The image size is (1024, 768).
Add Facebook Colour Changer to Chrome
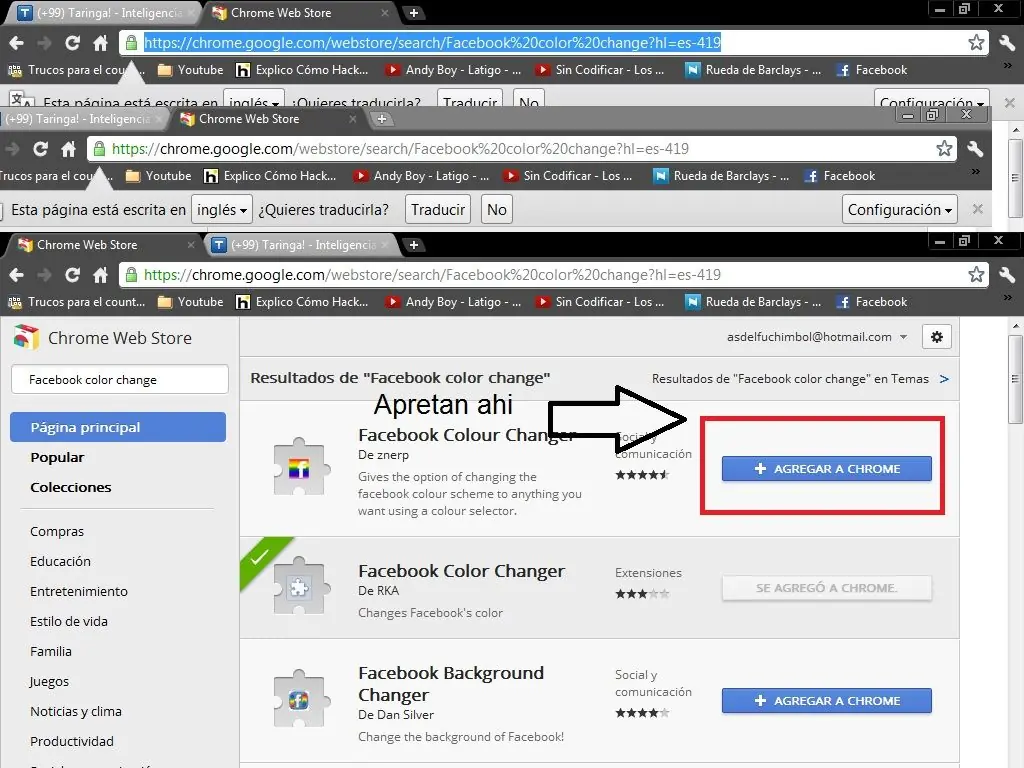826,469
